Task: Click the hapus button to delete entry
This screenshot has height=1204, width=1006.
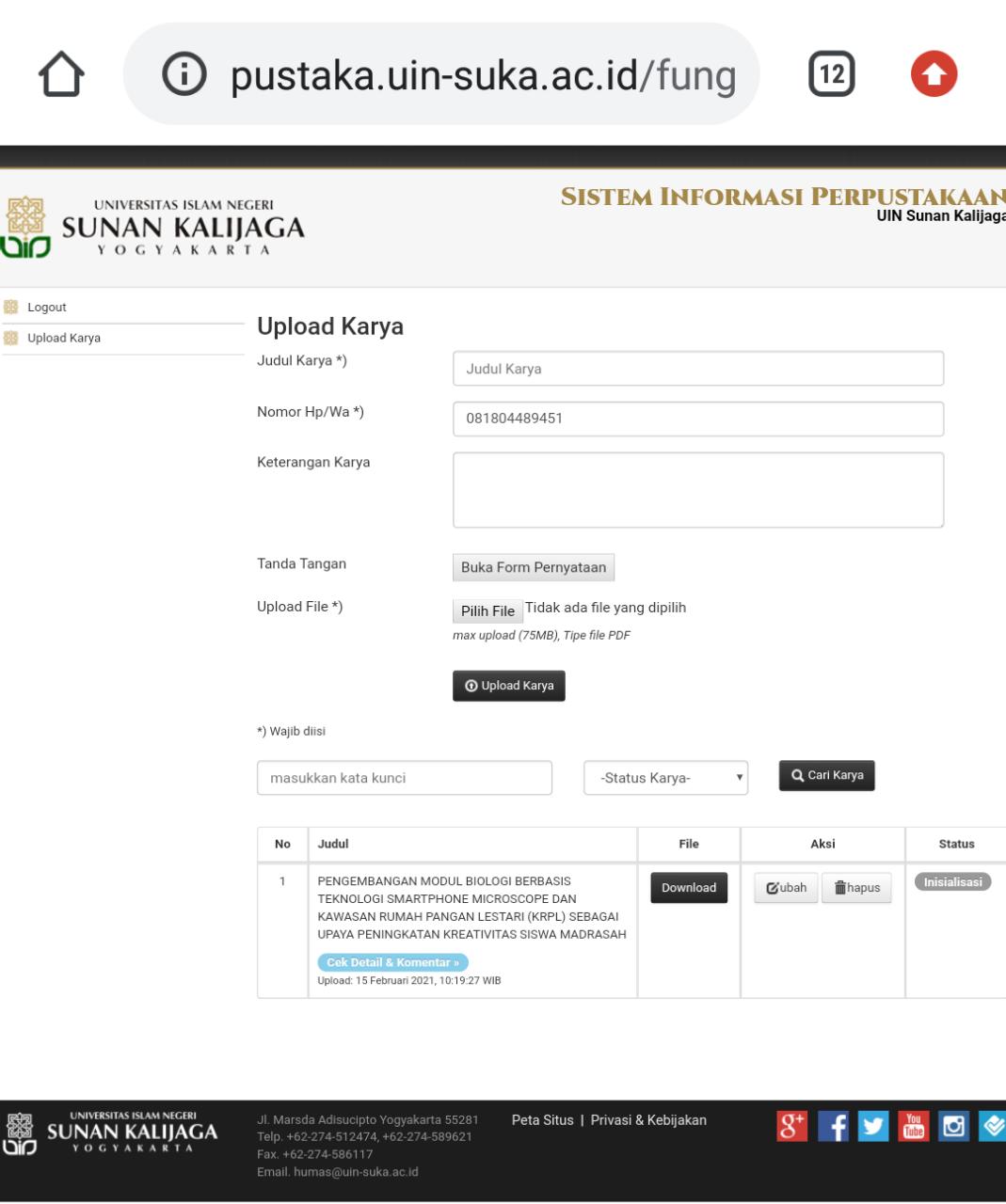Action: coord(856,888)
